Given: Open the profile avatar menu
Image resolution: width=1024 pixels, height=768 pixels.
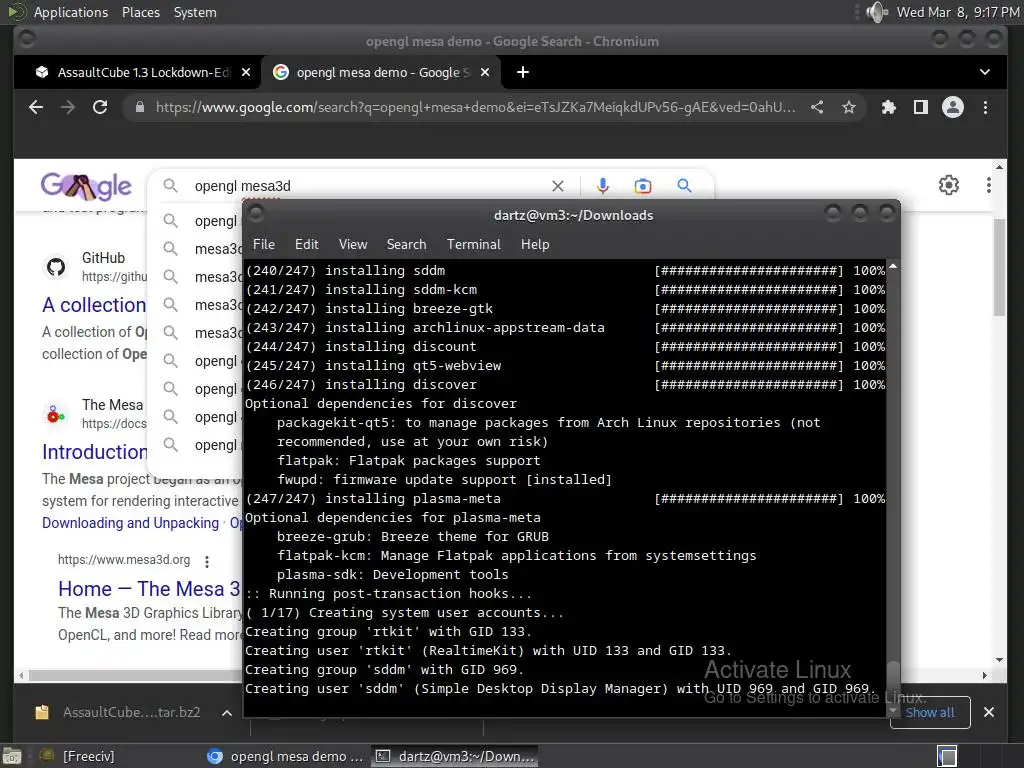Looking at the screenshot, I should pyautogui.click(x=953, y=107).
